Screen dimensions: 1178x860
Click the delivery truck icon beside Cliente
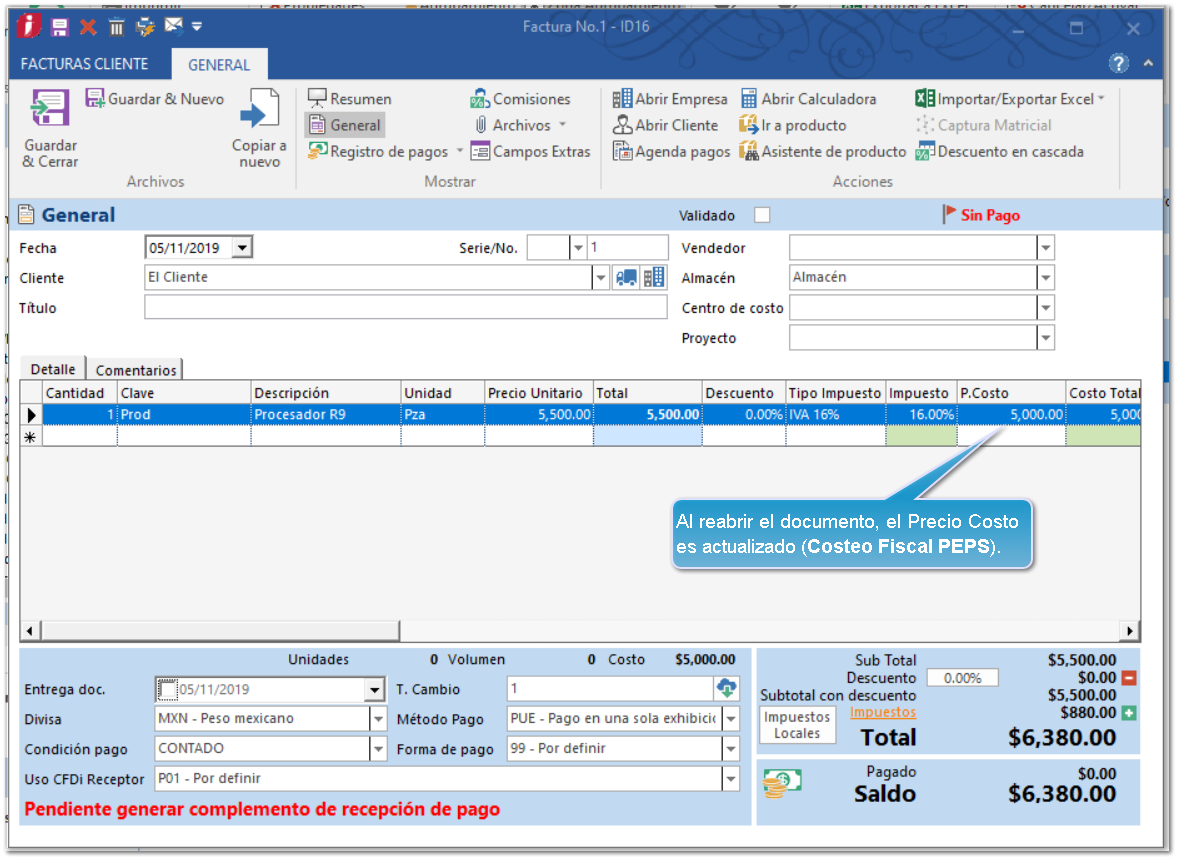[x=626, y=278]
